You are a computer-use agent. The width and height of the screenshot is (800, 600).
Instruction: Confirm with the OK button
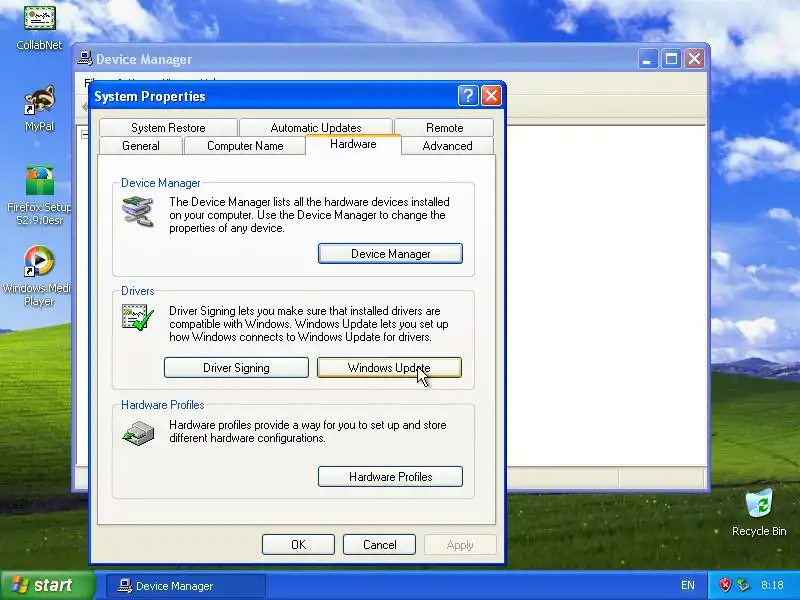coord(298,544)
